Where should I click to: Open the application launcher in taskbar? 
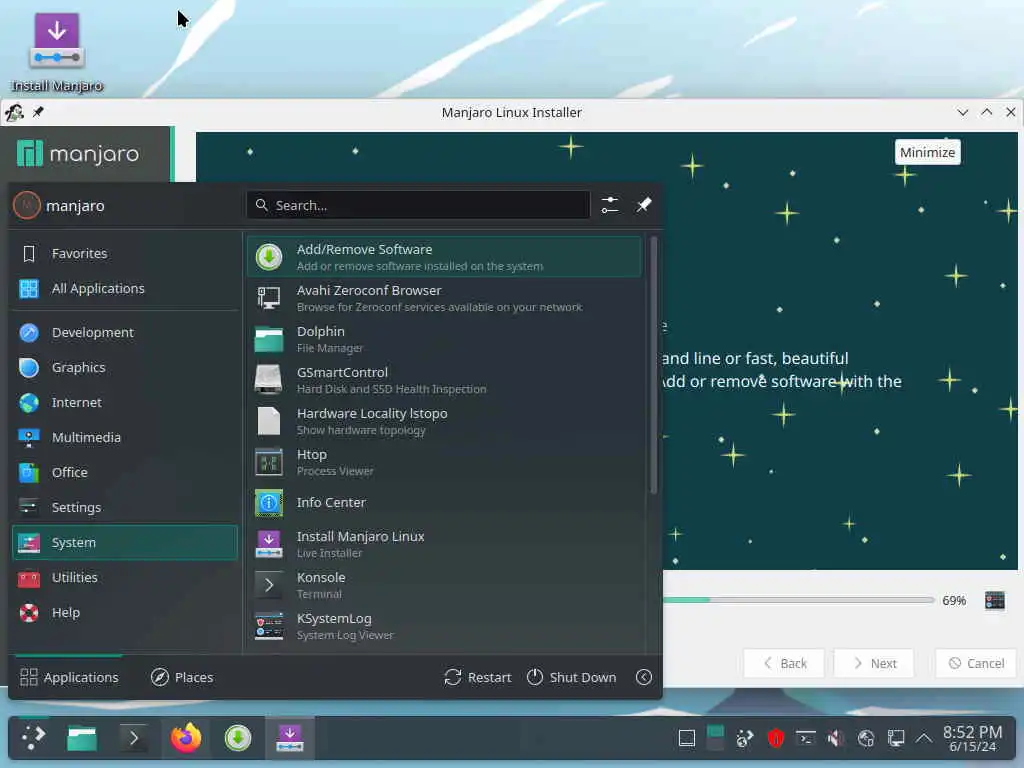(33, 738)
